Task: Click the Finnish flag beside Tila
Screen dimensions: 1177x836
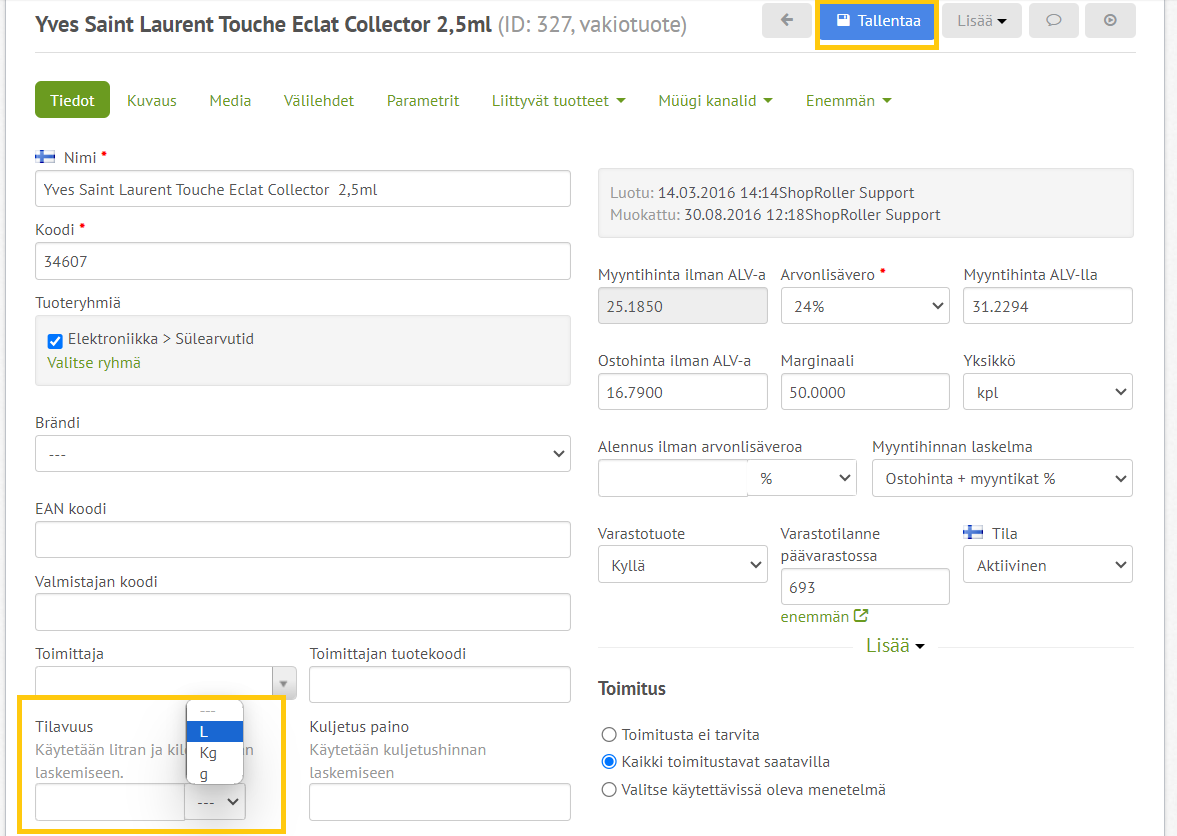Action: [973, 533]
